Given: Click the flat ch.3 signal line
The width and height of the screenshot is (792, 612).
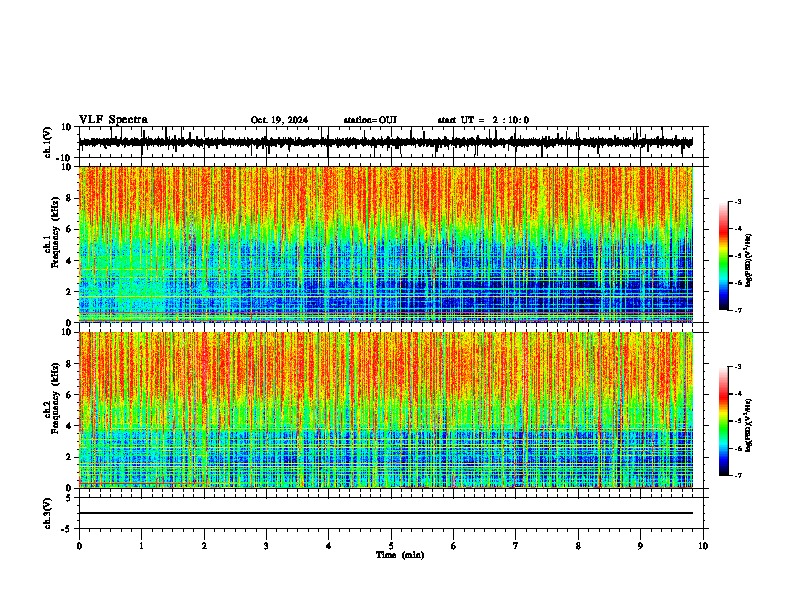Looking at the screenshot, I should tap(385, 513).
